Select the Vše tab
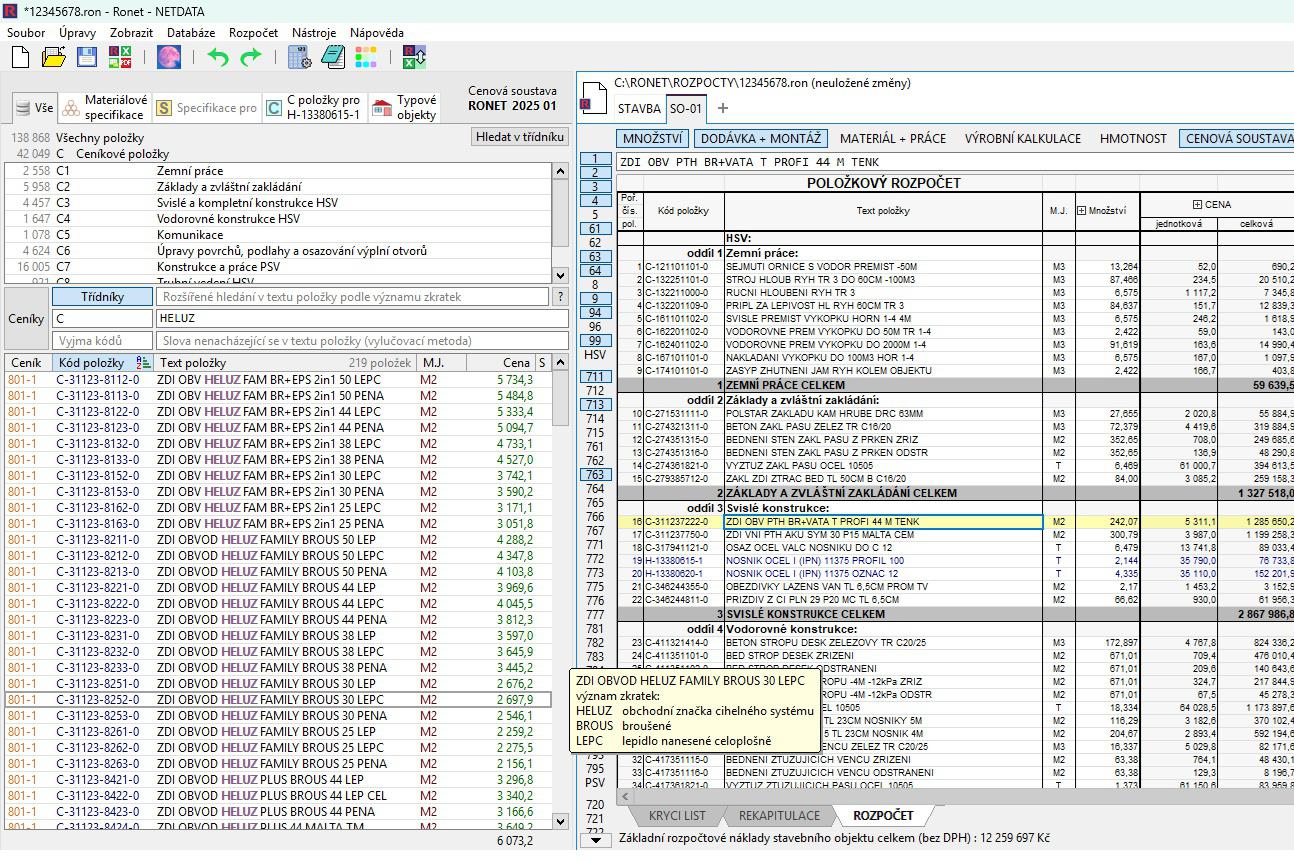This screenshot has height=862, width=1294. (34, 108)
